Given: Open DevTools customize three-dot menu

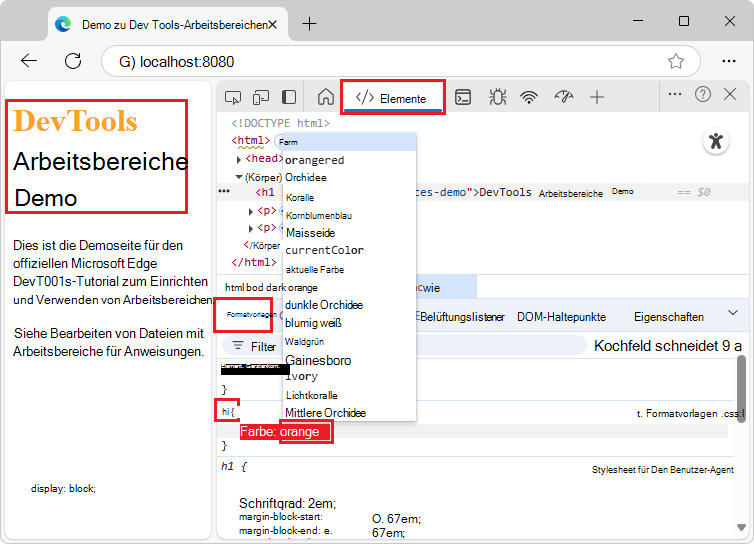Looking at the screenshot, I should click(675, 94).
